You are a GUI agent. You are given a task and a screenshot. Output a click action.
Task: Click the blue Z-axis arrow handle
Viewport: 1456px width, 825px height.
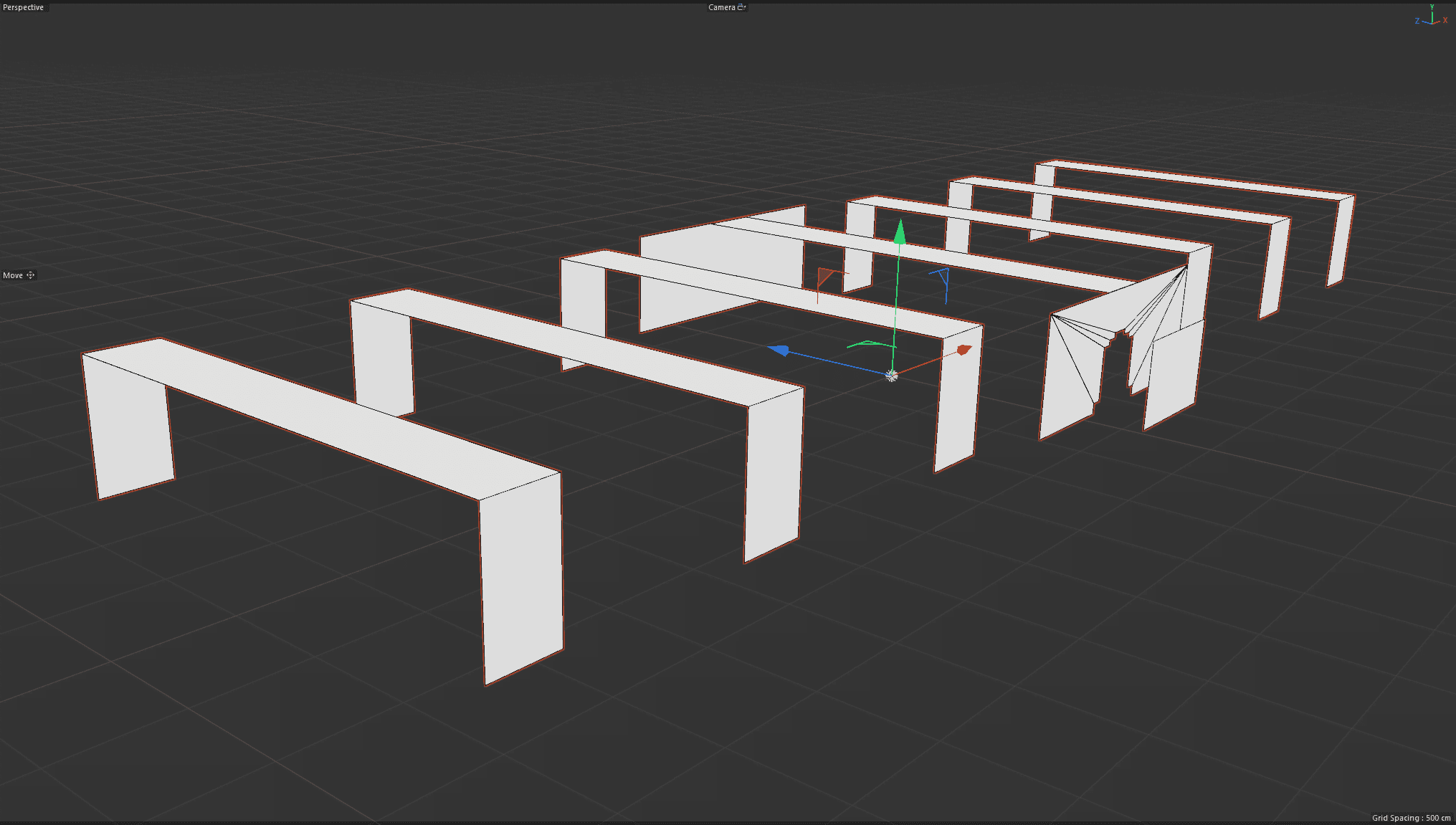779,350
